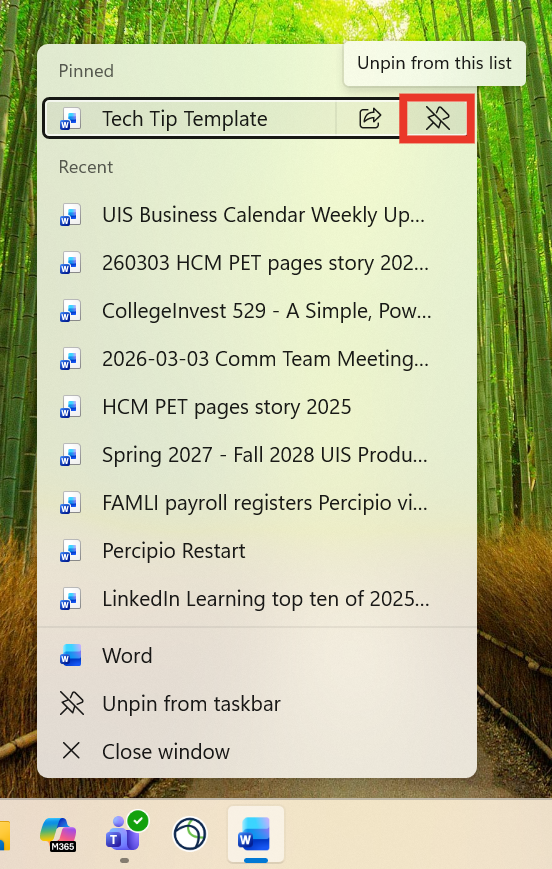
Task: Open HCM PET pages story 2025
Action: pos(257,407)
